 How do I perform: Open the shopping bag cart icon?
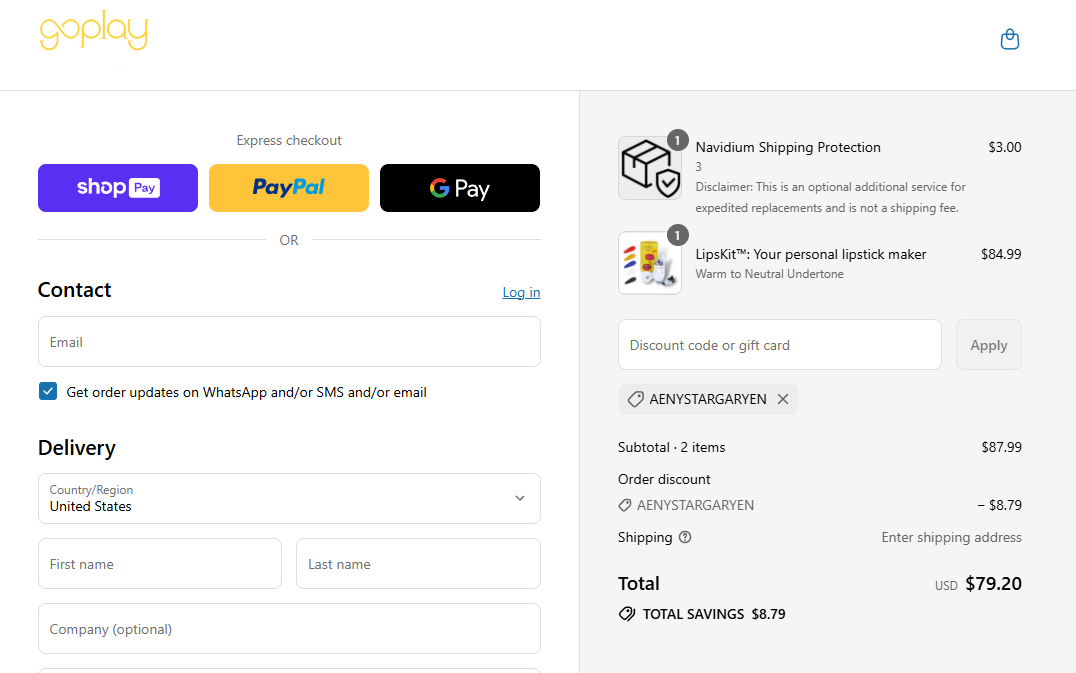[1009, 39]
